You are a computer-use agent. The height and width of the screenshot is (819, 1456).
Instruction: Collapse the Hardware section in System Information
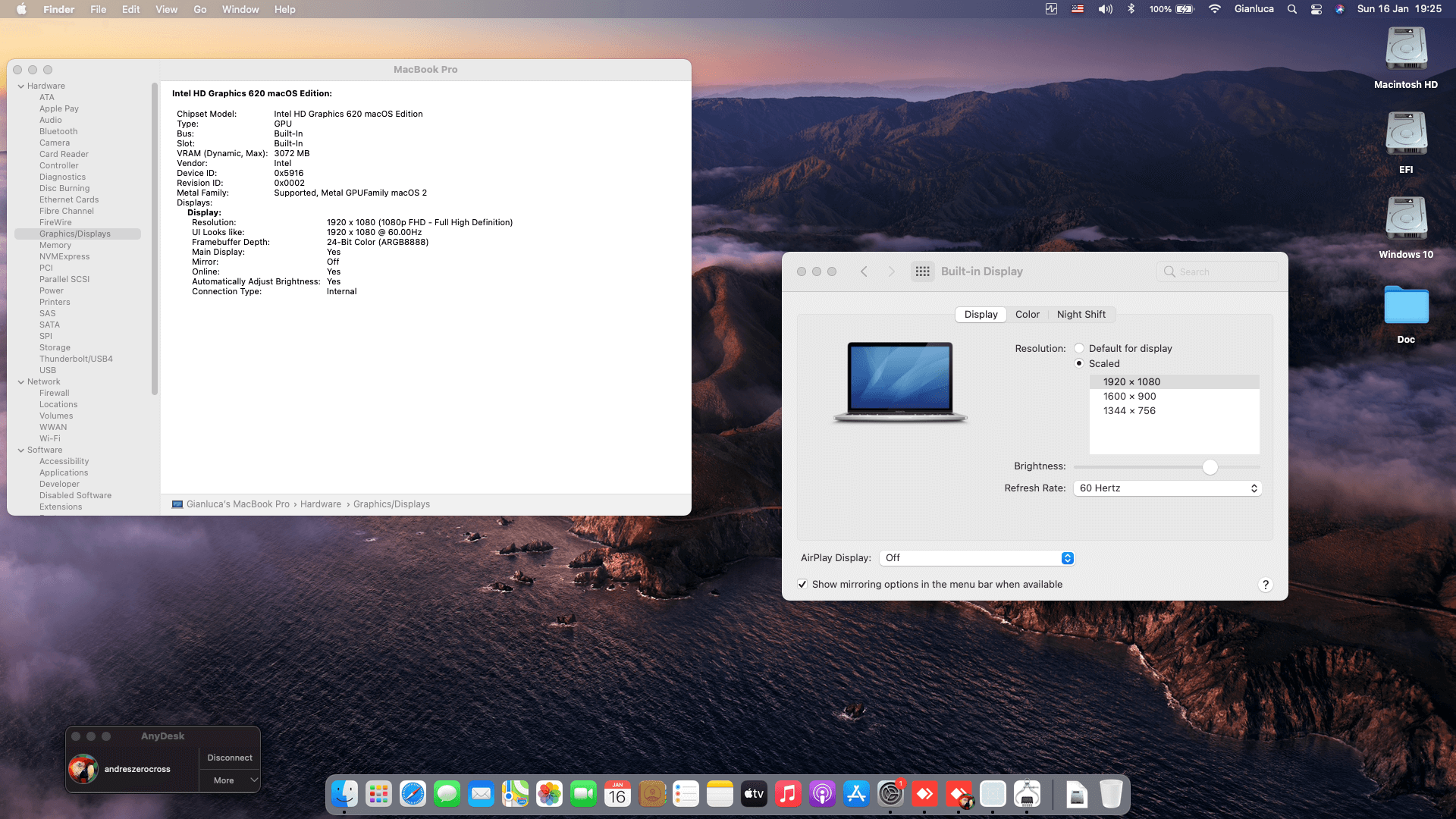point(20,86)
